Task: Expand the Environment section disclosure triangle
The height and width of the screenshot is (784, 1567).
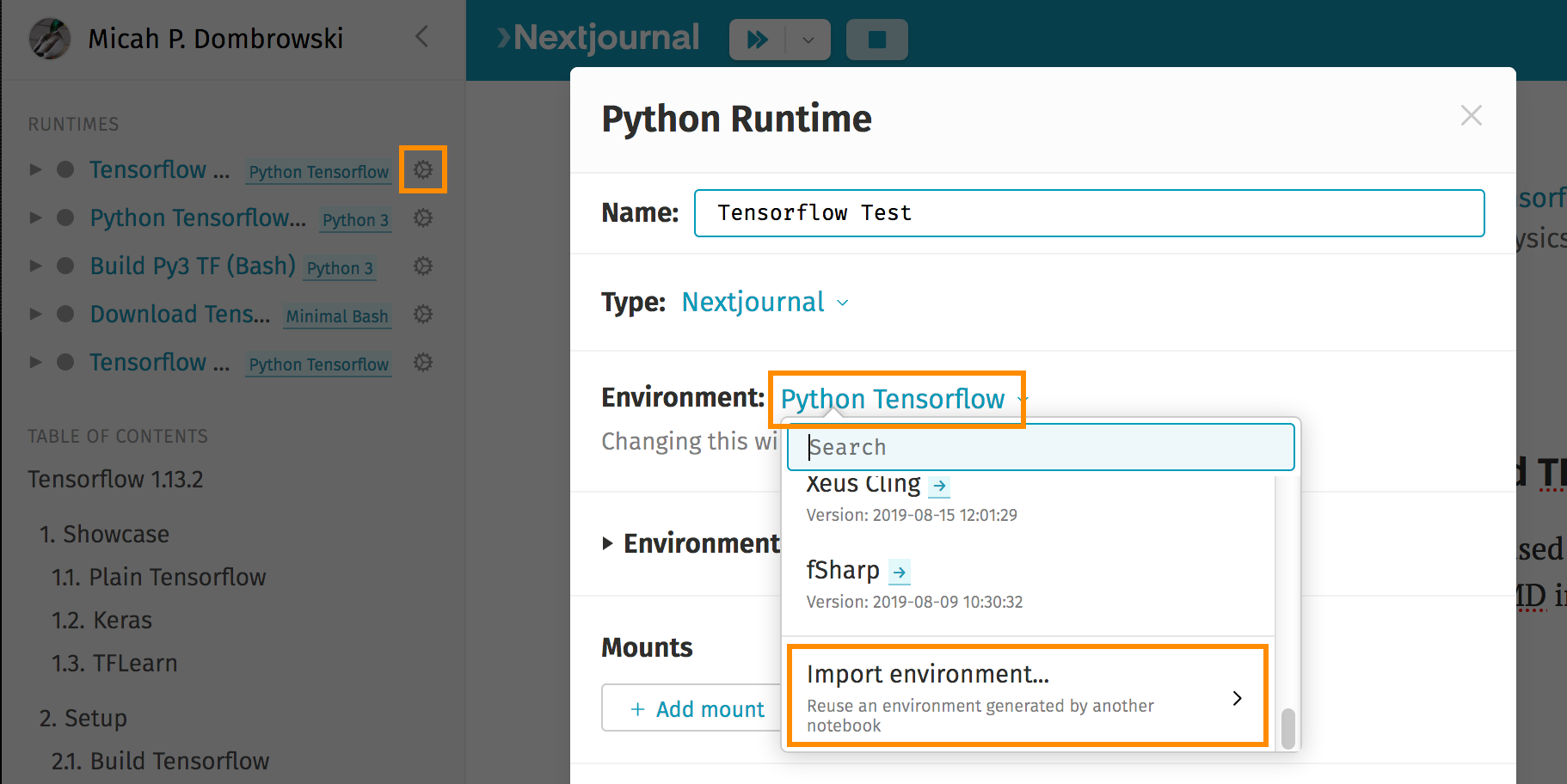Action: click(608, 543)
